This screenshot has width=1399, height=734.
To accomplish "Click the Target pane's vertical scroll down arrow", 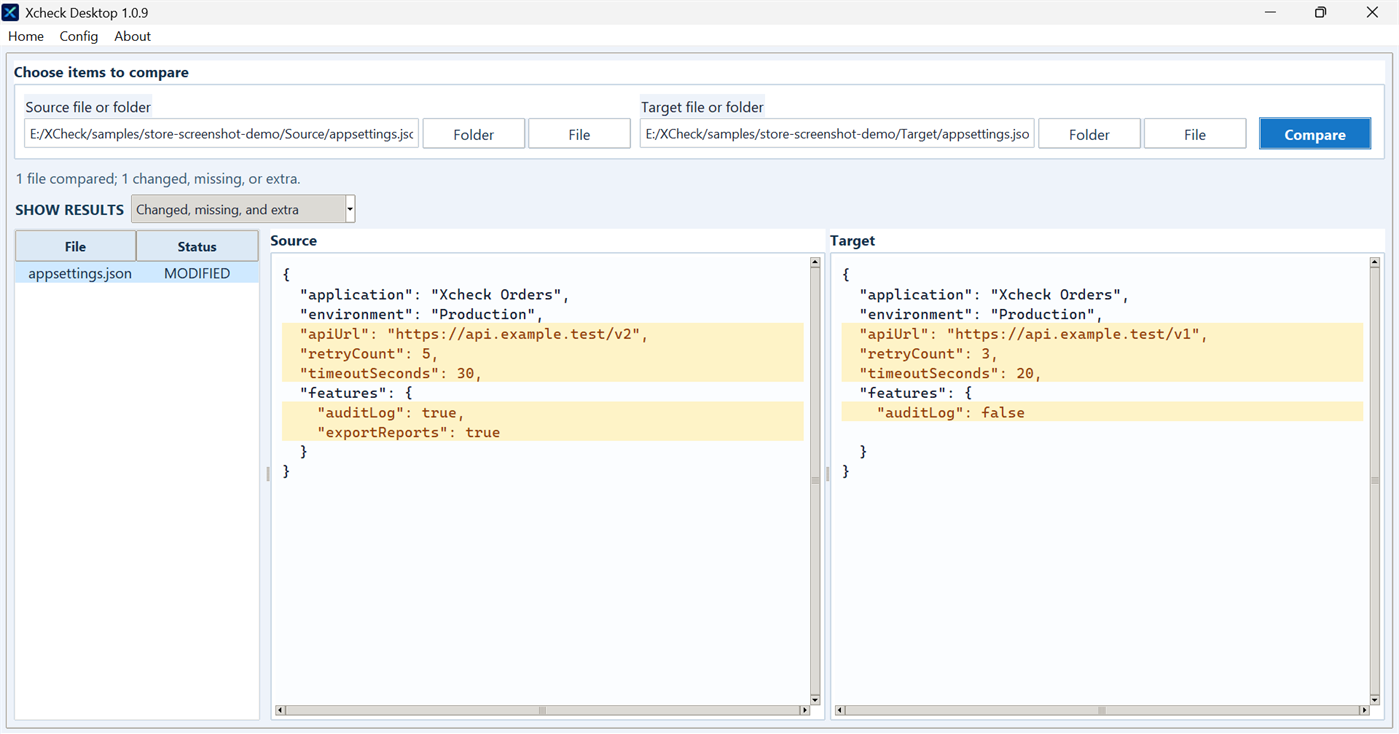I will pos(1375,699).
